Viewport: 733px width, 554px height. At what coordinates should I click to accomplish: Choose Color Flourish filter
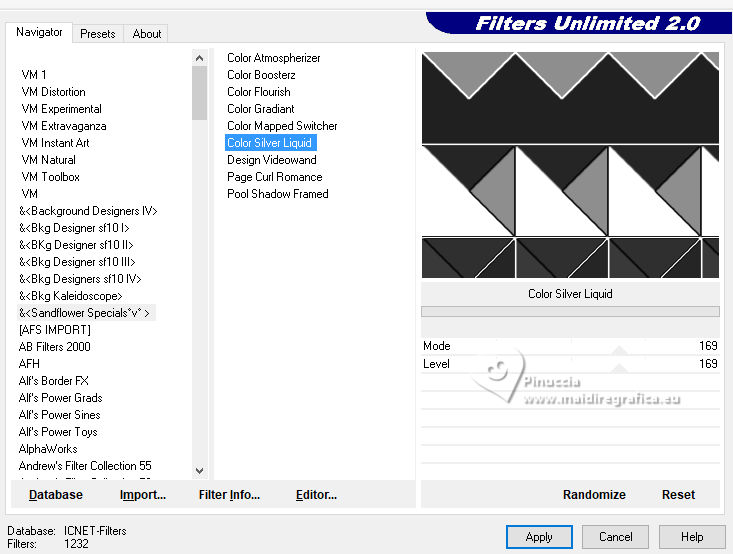click(x=259, y=92)
